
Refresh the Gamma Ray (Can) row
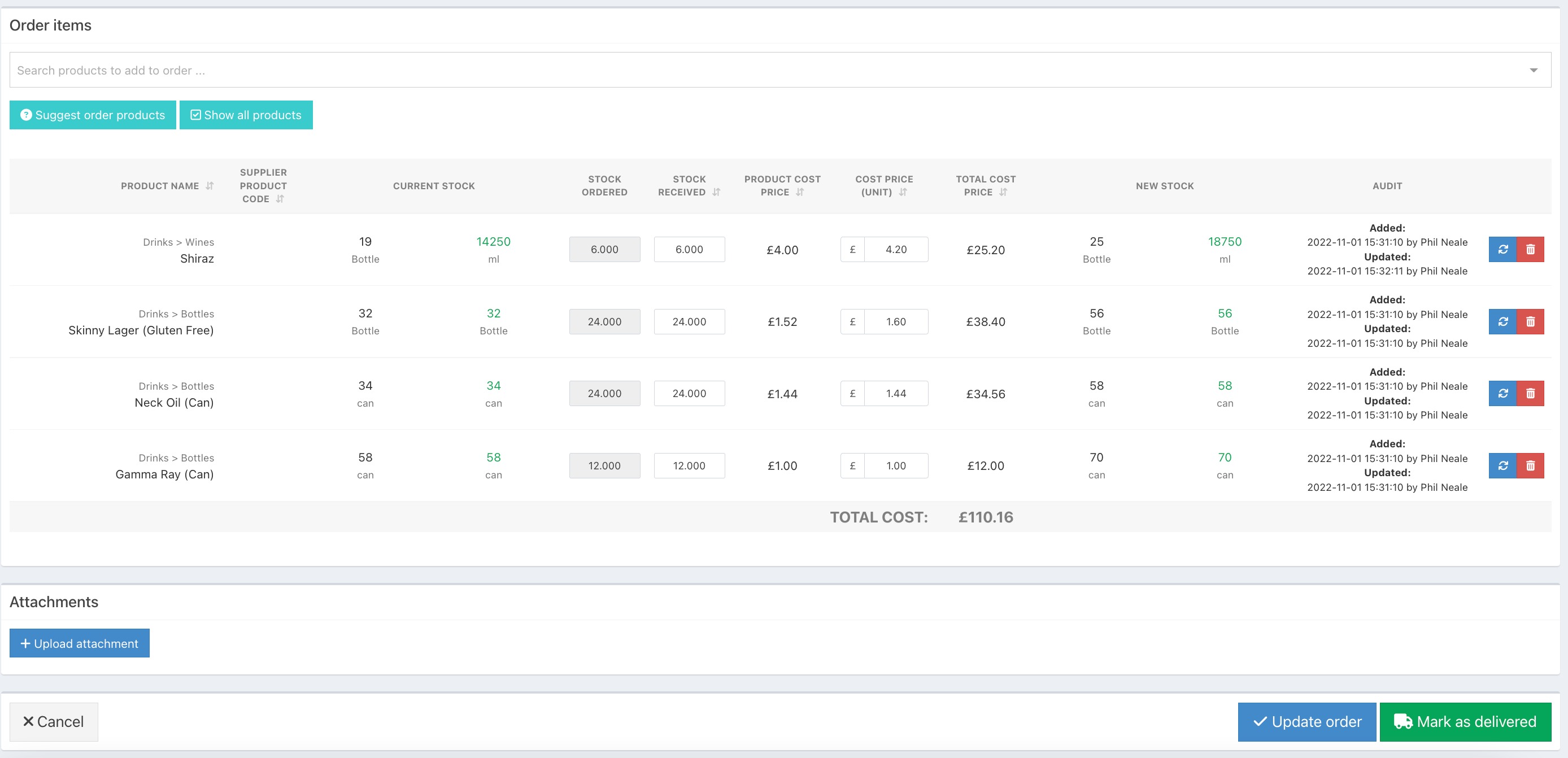click(1502, 466)
